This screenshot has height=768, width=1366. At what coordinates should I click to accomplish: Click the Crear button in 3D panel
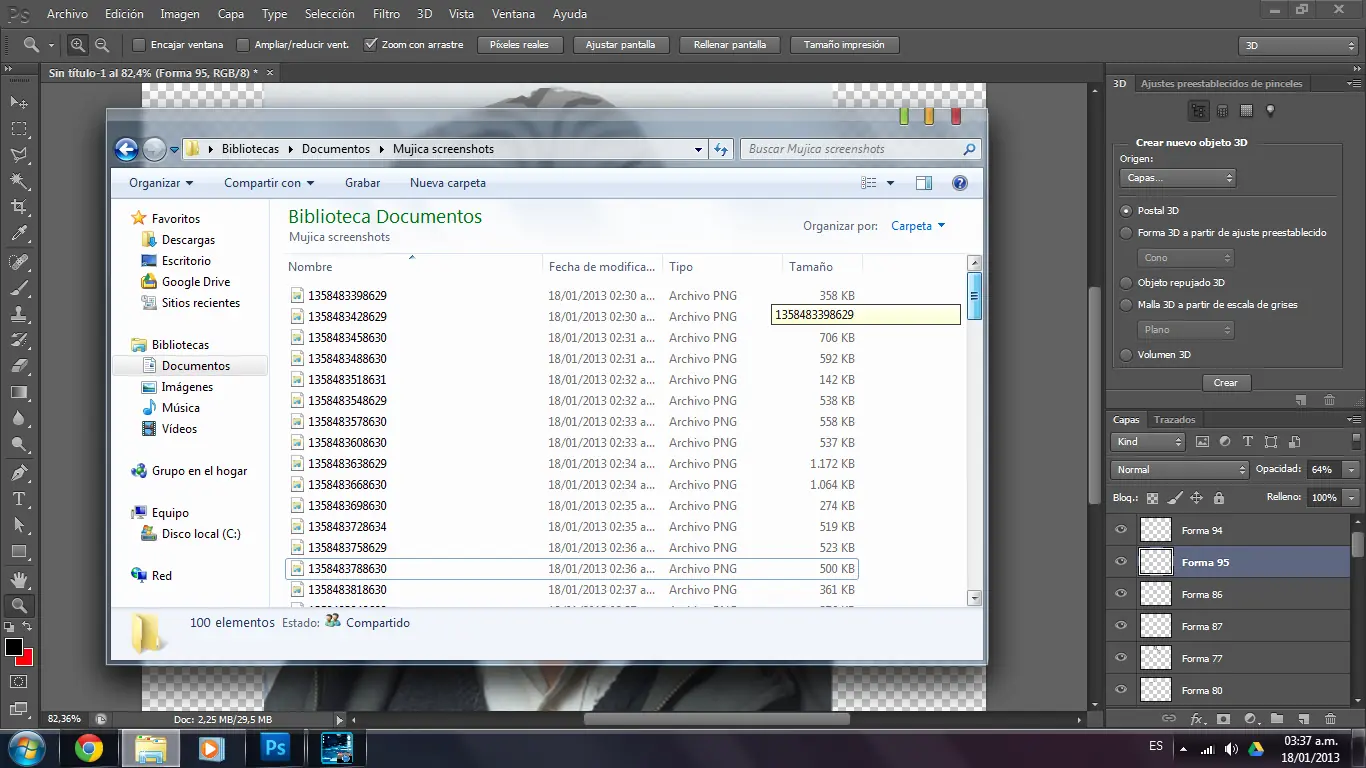[x=1225, y=383]
